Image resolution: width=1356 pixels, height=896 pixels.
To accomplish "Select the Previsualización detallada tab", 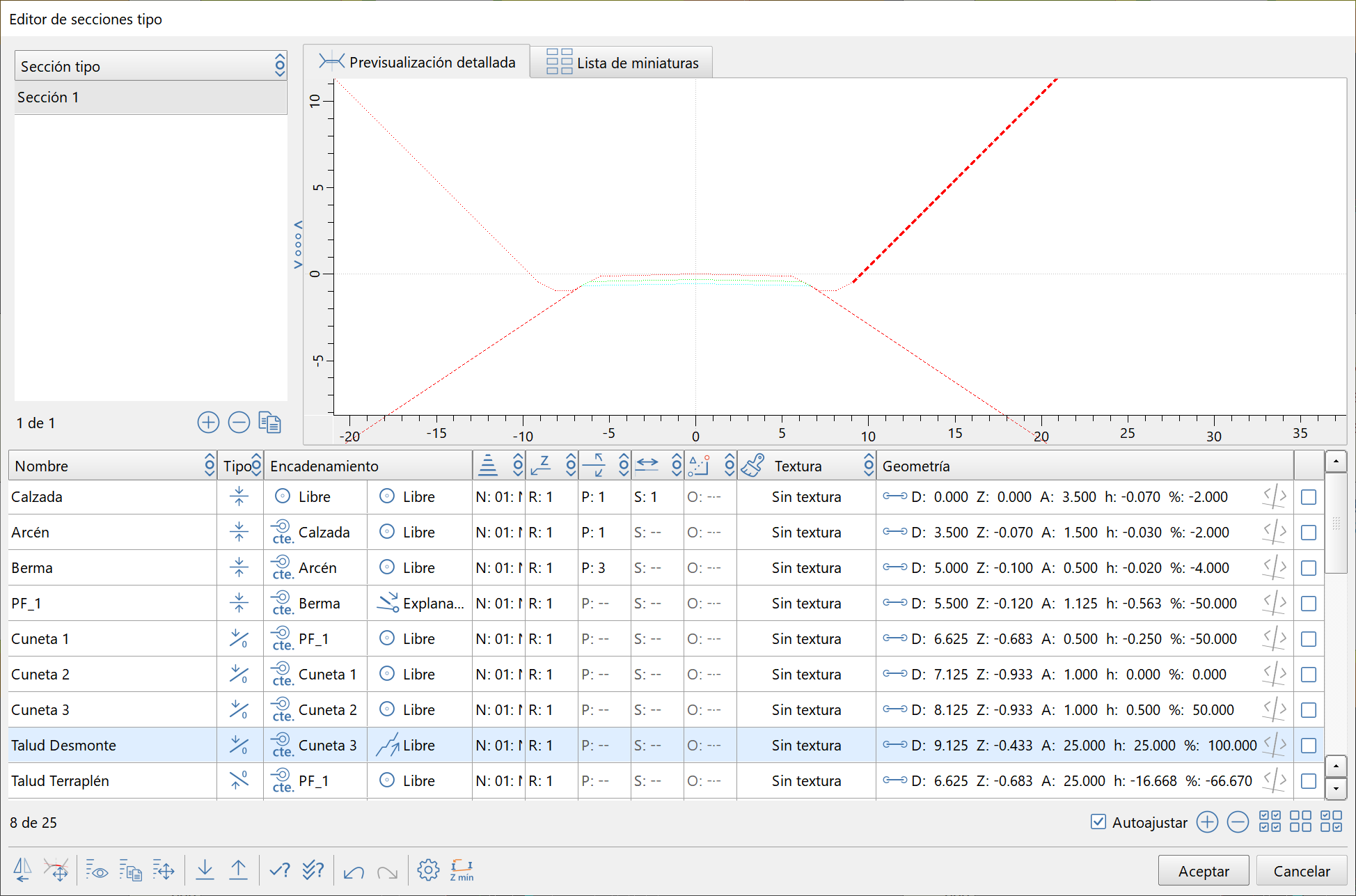I will coord(418,63).
